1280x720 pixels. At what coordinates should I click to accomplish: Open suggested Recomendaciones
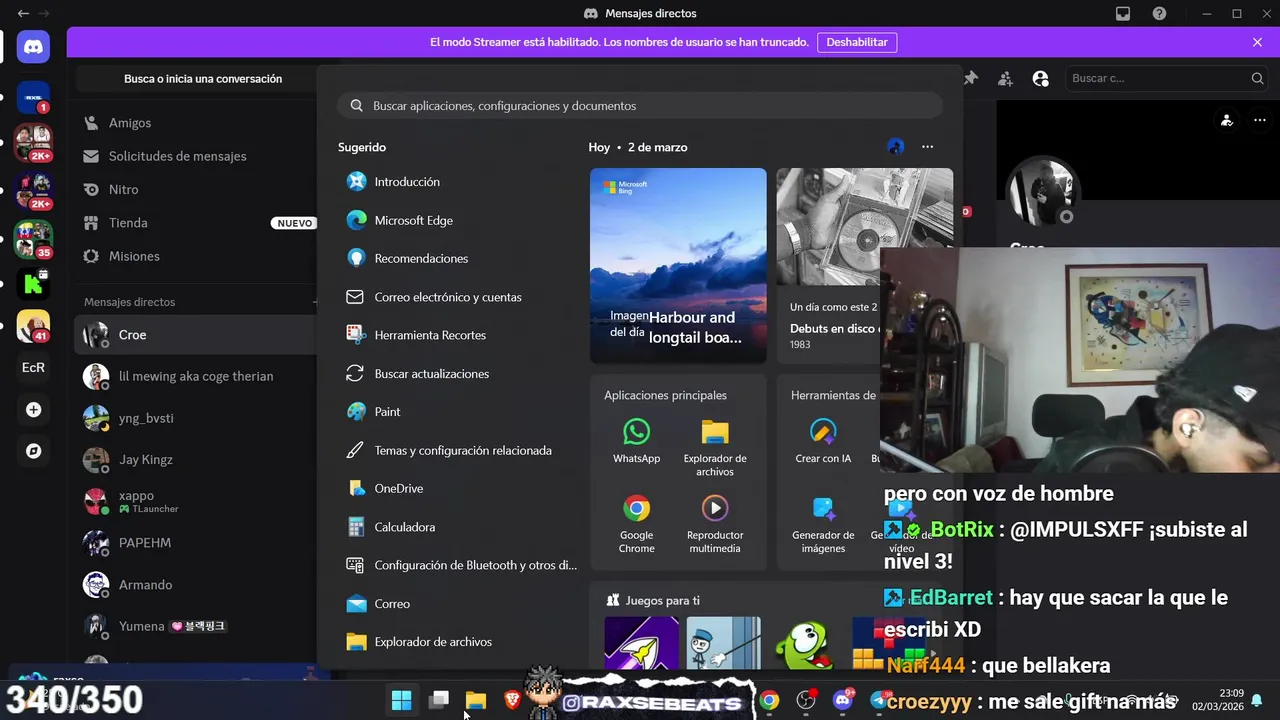pyautogui.click(x=460, y=258)
